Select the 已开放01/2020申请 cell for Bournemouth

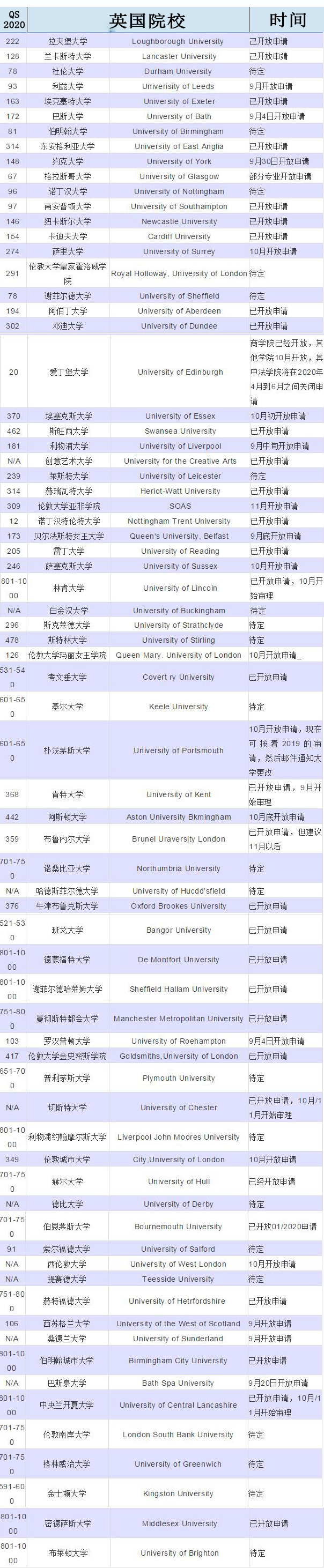coord(283,1227)
